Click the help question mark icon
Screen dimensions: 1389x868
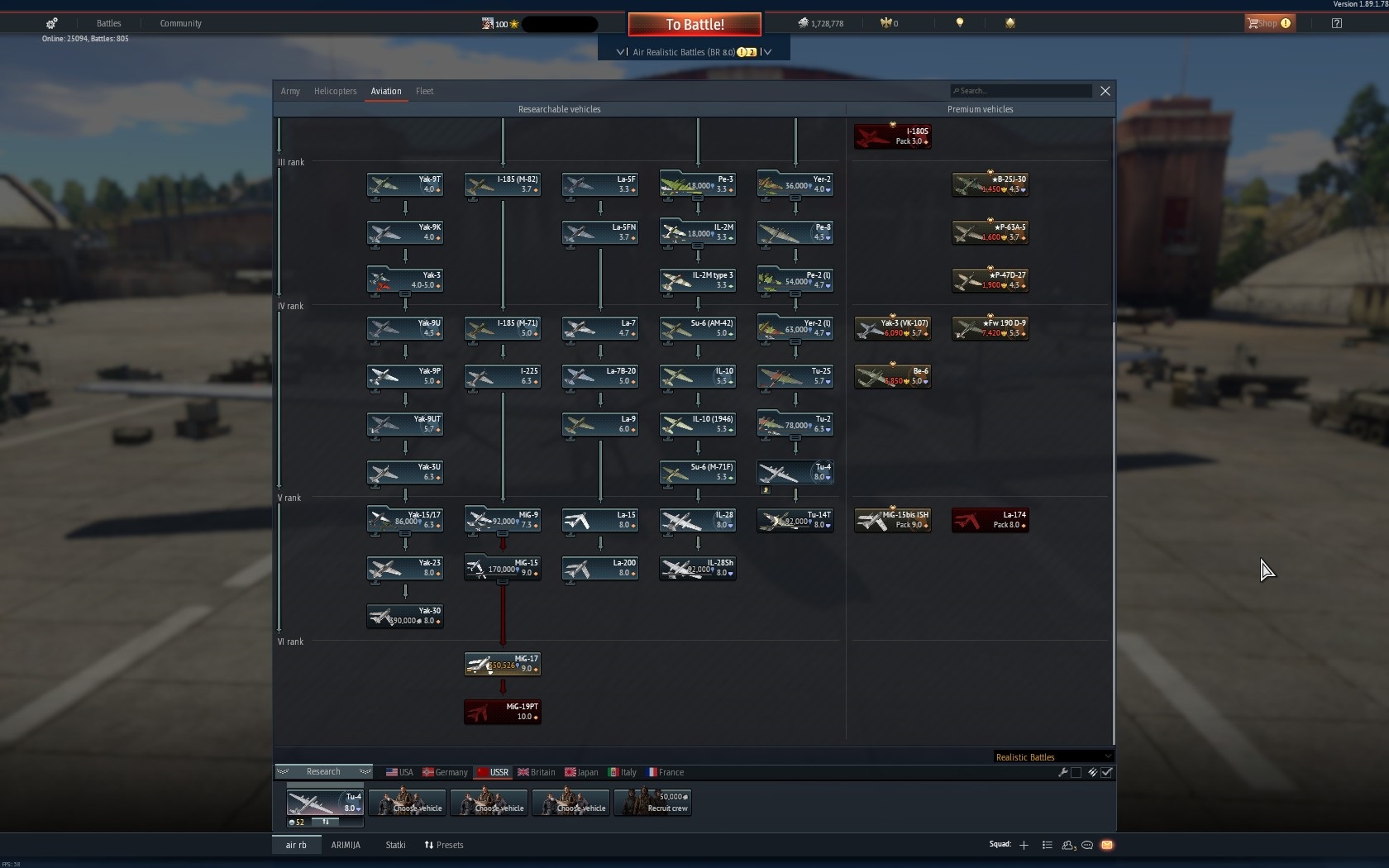point(1337,23)
